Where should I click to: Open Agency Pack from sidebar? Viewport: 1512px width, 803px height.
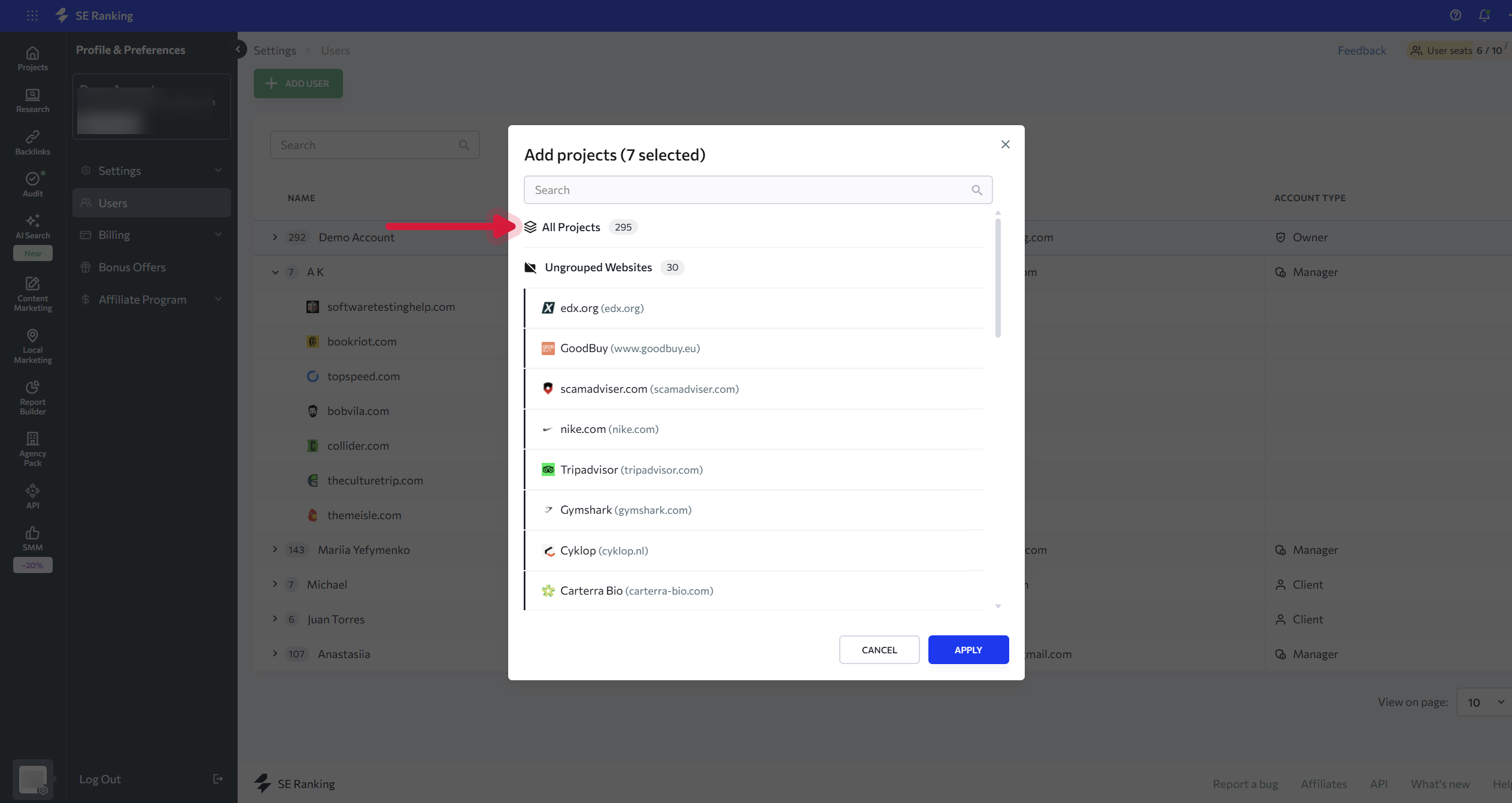click(32, 449)
